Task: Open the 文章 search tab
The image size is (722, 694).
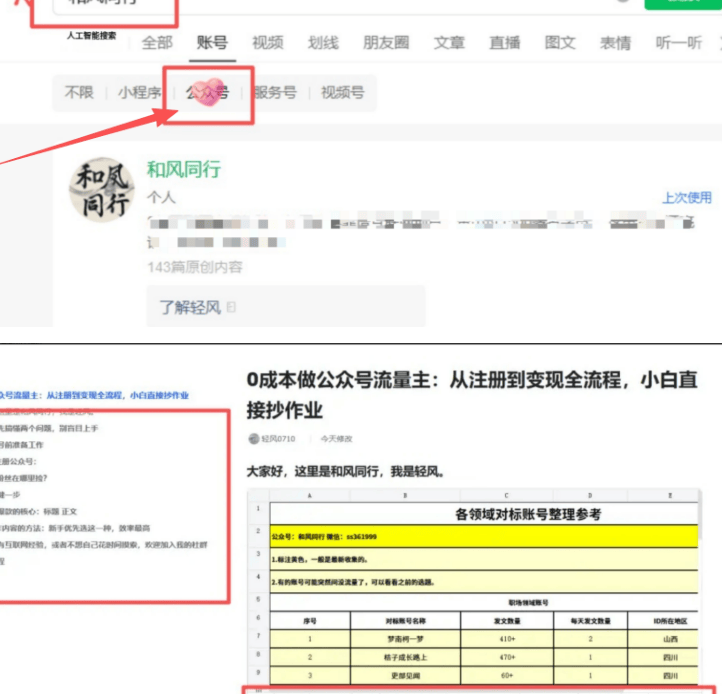Action: pyautogui.click(x=449, y=42)
